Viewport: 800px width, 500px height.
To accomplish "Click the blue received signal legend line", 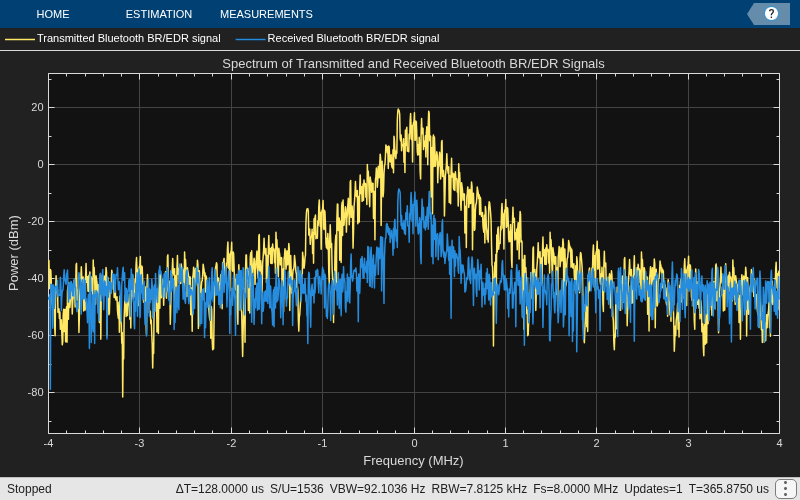I will point(251,39).
